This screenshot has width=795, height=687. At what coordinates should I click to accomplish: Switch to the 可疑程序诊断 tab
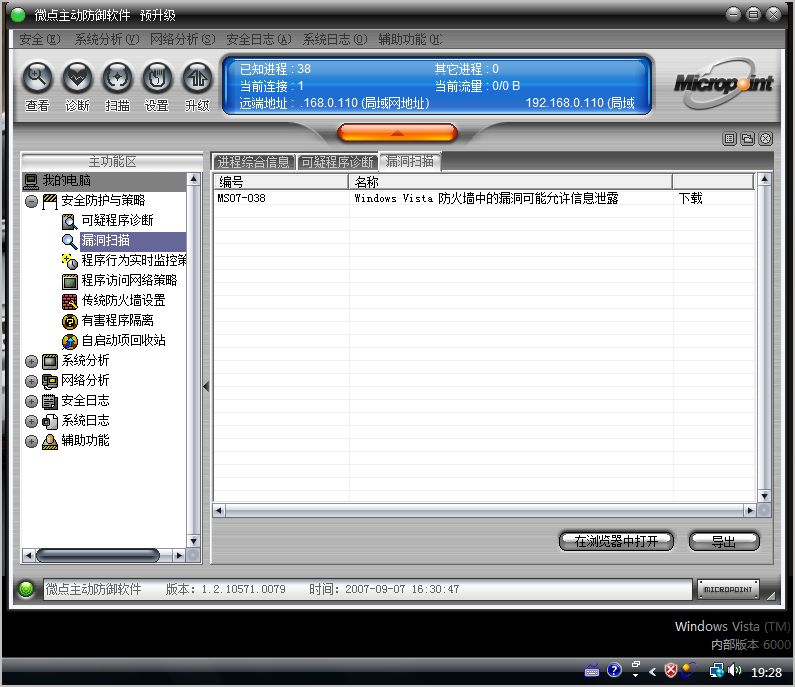[337, 162]
